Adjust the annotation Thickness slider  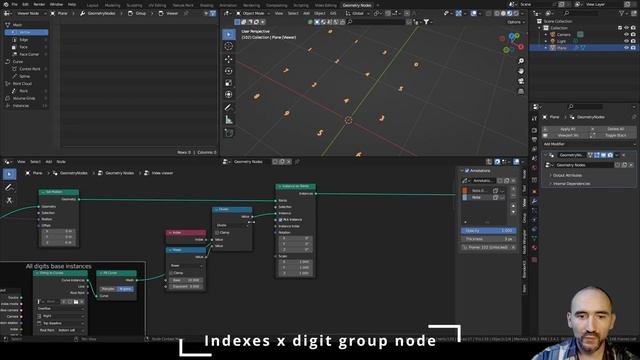[489, 239]
